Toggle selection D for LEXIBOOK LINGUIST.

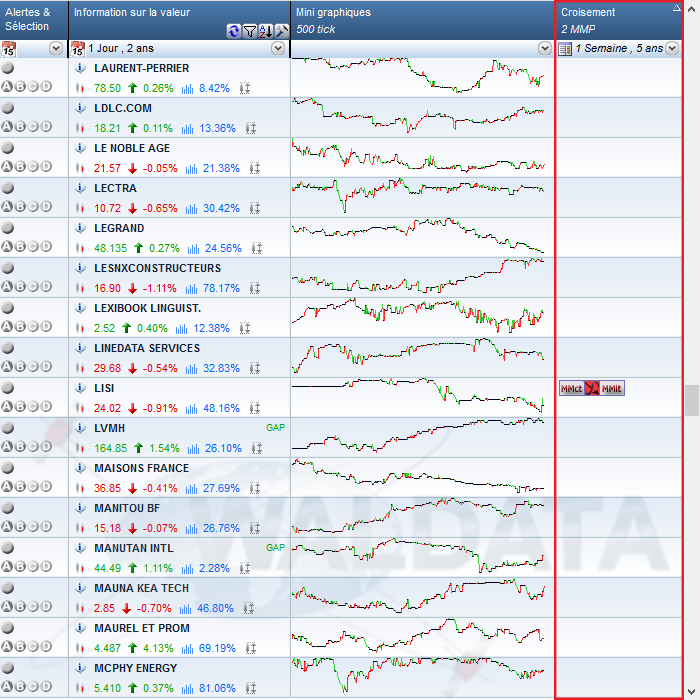coord(46,326)
